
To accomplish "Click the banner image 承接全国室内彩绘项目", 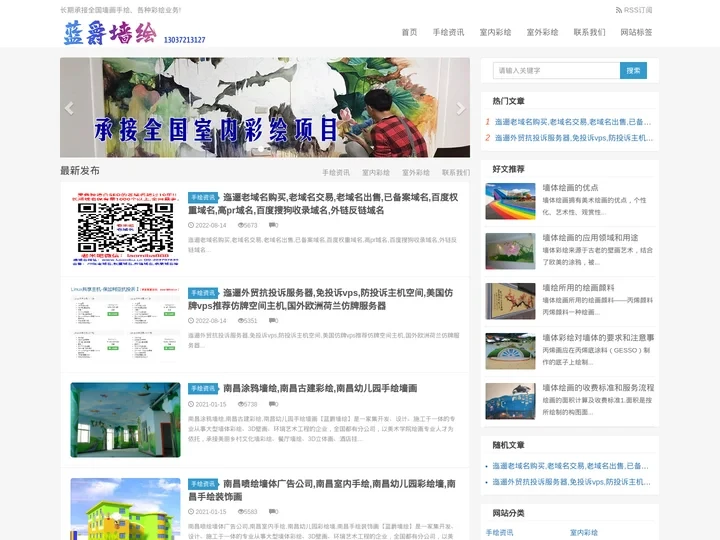I will point(265,107).
